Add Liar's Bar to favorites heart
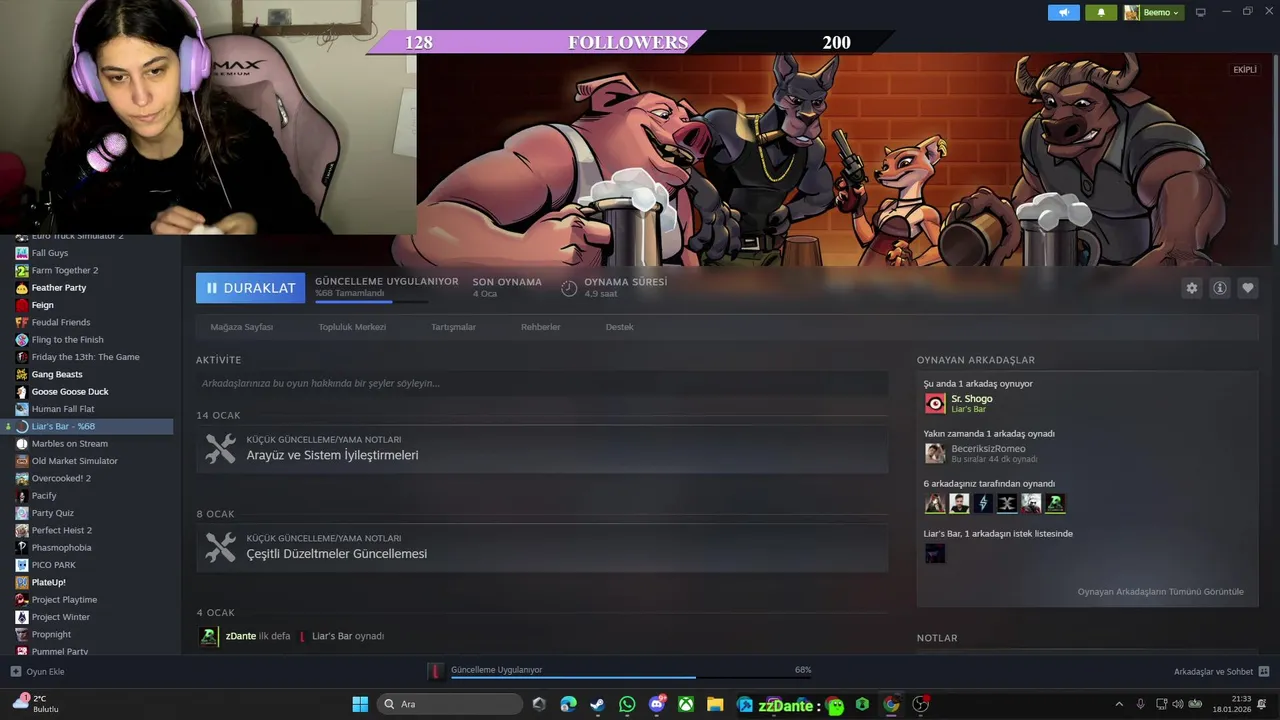Image resolution: width=1280 pixels, height=720 pixels. (x=1248, y=288)
